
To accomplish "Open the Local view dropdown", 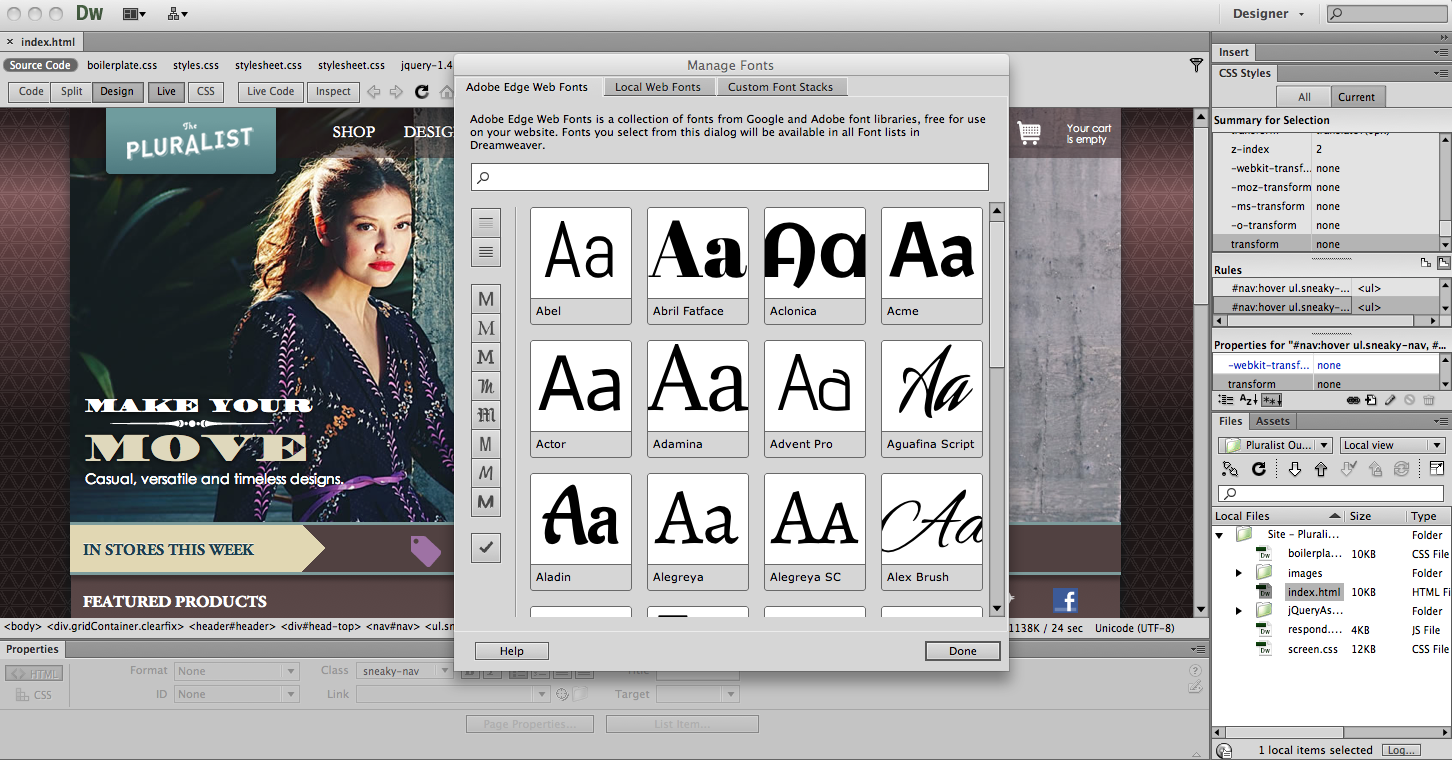I will click(x=1392, y=444).
